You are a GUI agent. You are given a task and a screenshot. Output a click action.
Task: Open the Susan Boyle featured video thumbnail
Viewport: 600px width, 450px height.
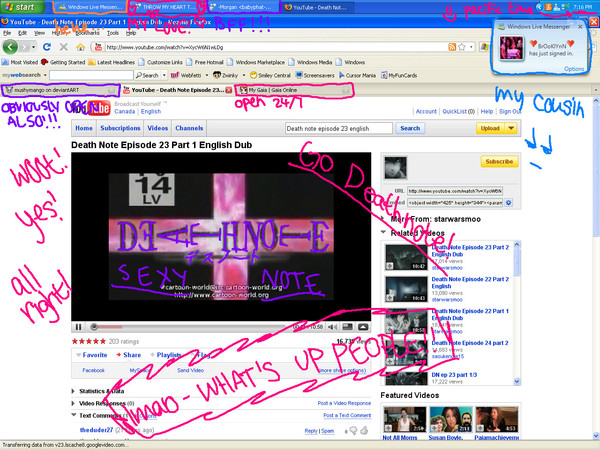(451, 420)
